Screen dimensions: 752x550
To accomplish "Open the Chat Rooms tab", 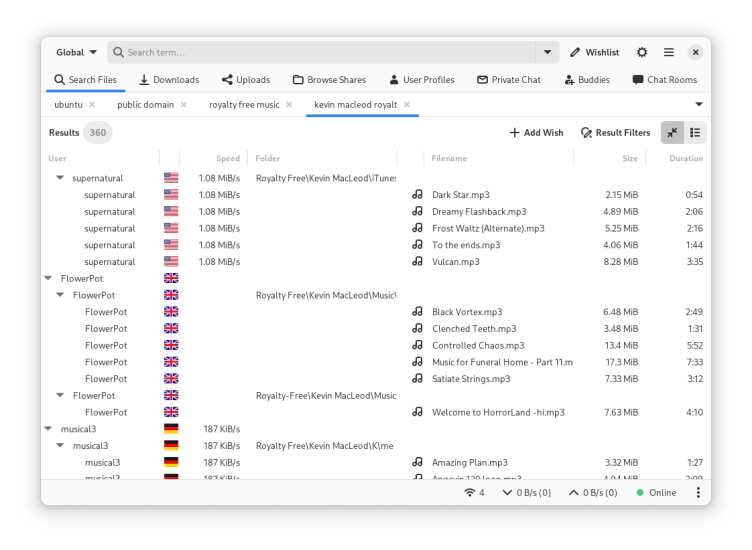I will [664, 80].
